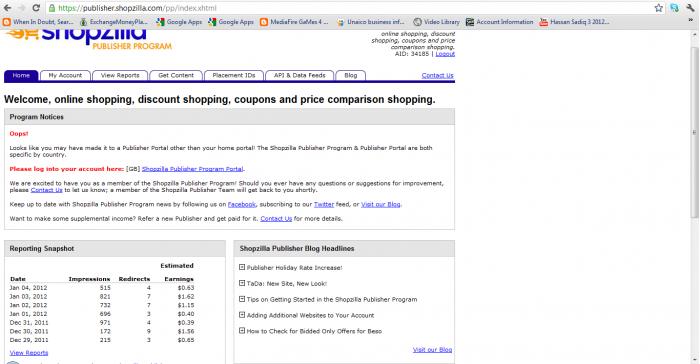Image resolution: width=700 pixels, height=364 pixels.
Task: Open the Account Information bookmark
Action: click(x=500, y=21)
